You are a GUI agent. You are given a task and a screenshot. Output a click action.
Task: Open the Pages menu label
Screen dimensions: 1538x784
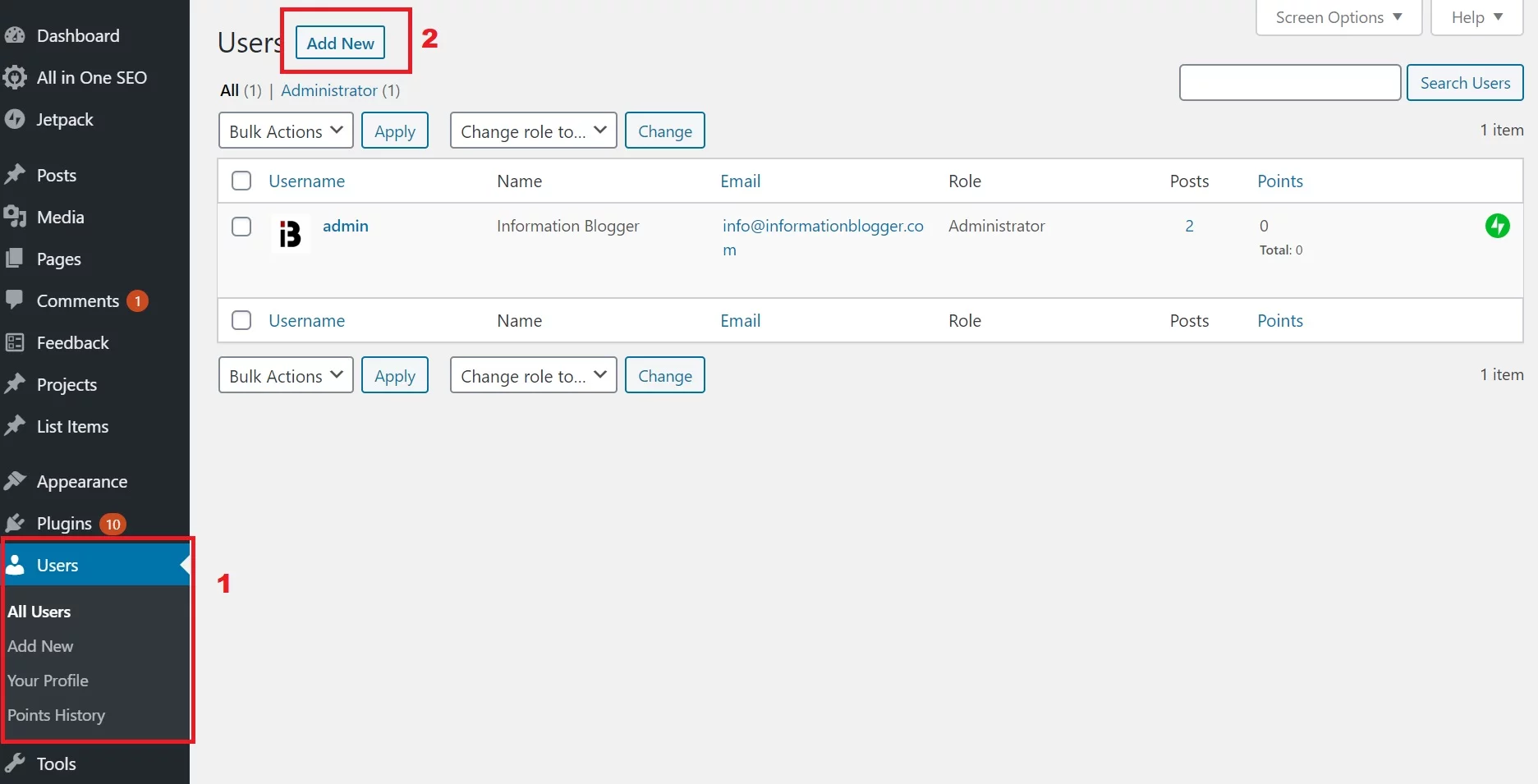tap(59, 259)
